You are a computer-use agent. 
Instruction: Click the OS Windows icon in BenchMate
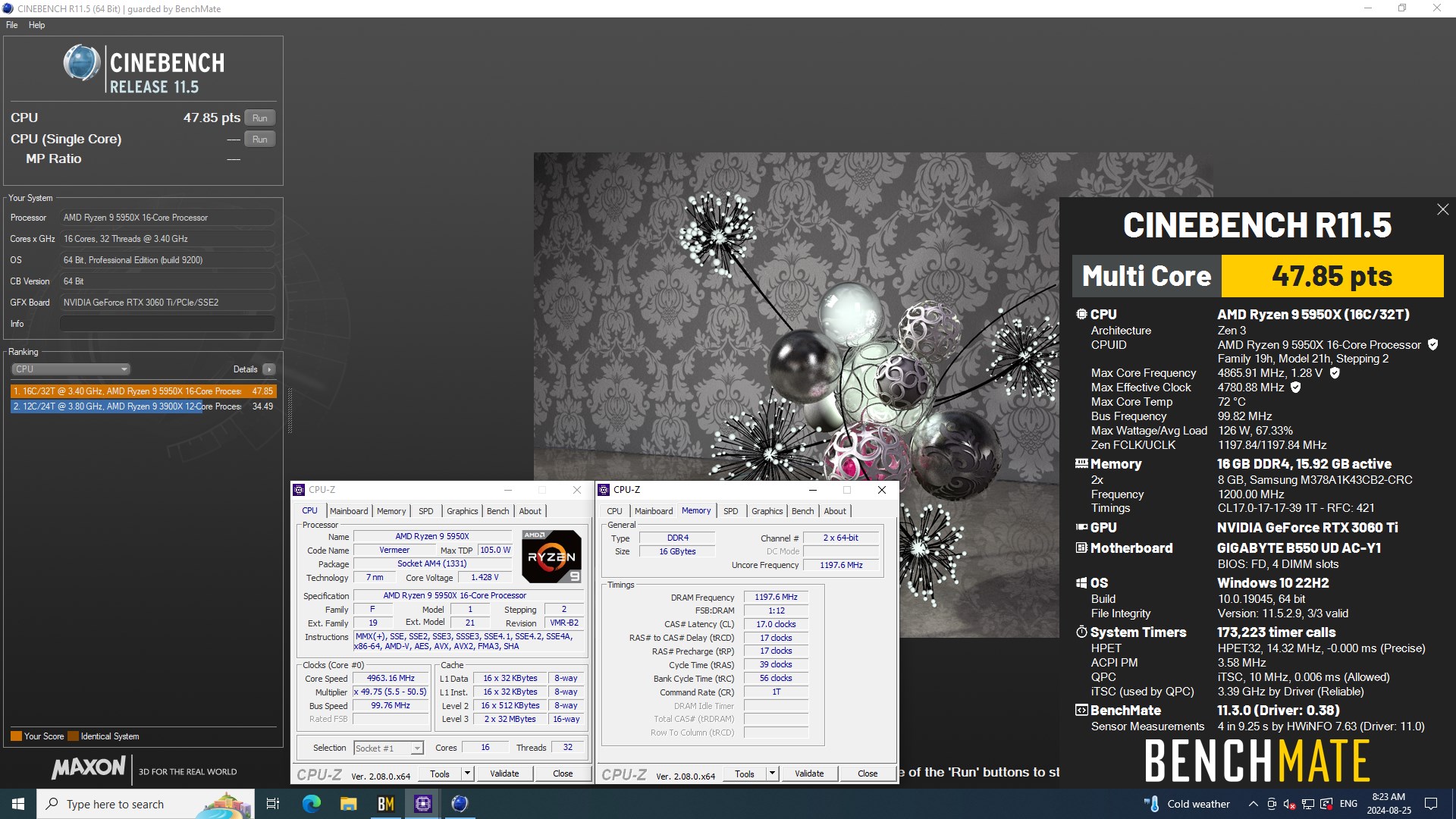[x=1081, y=582]
